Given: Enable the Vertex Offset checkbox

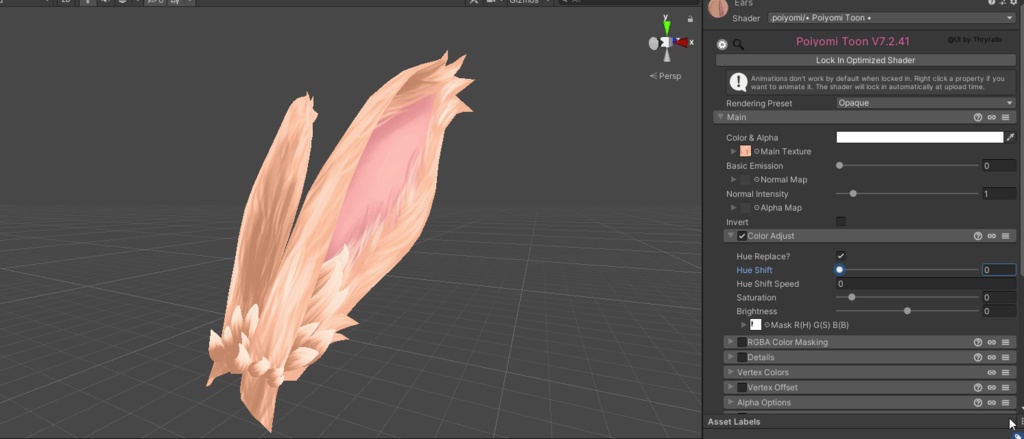Looking at the screenshot, I should pyautogui.click(x=742, y=387).
